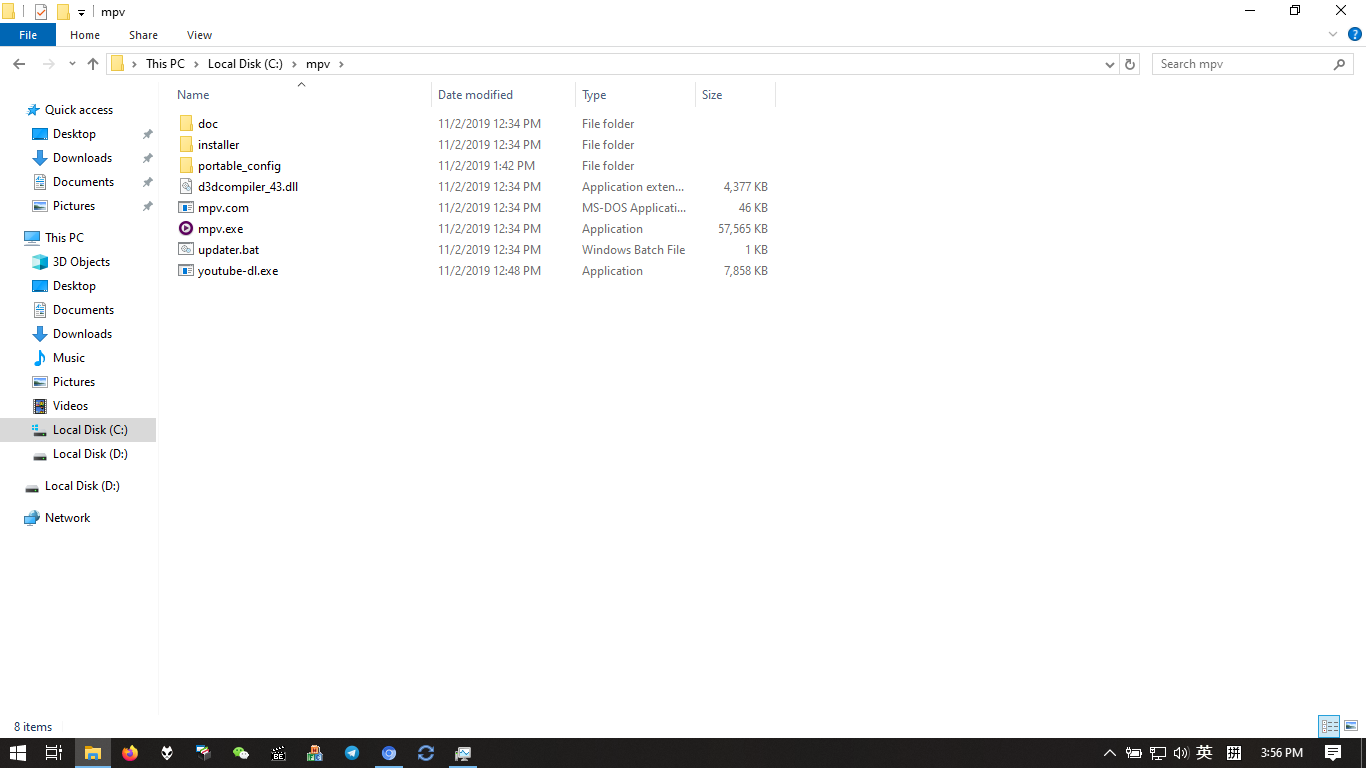Toggle the 英 input language indicator
The height and width of the screenshot is (768, 1366).
1205,753
